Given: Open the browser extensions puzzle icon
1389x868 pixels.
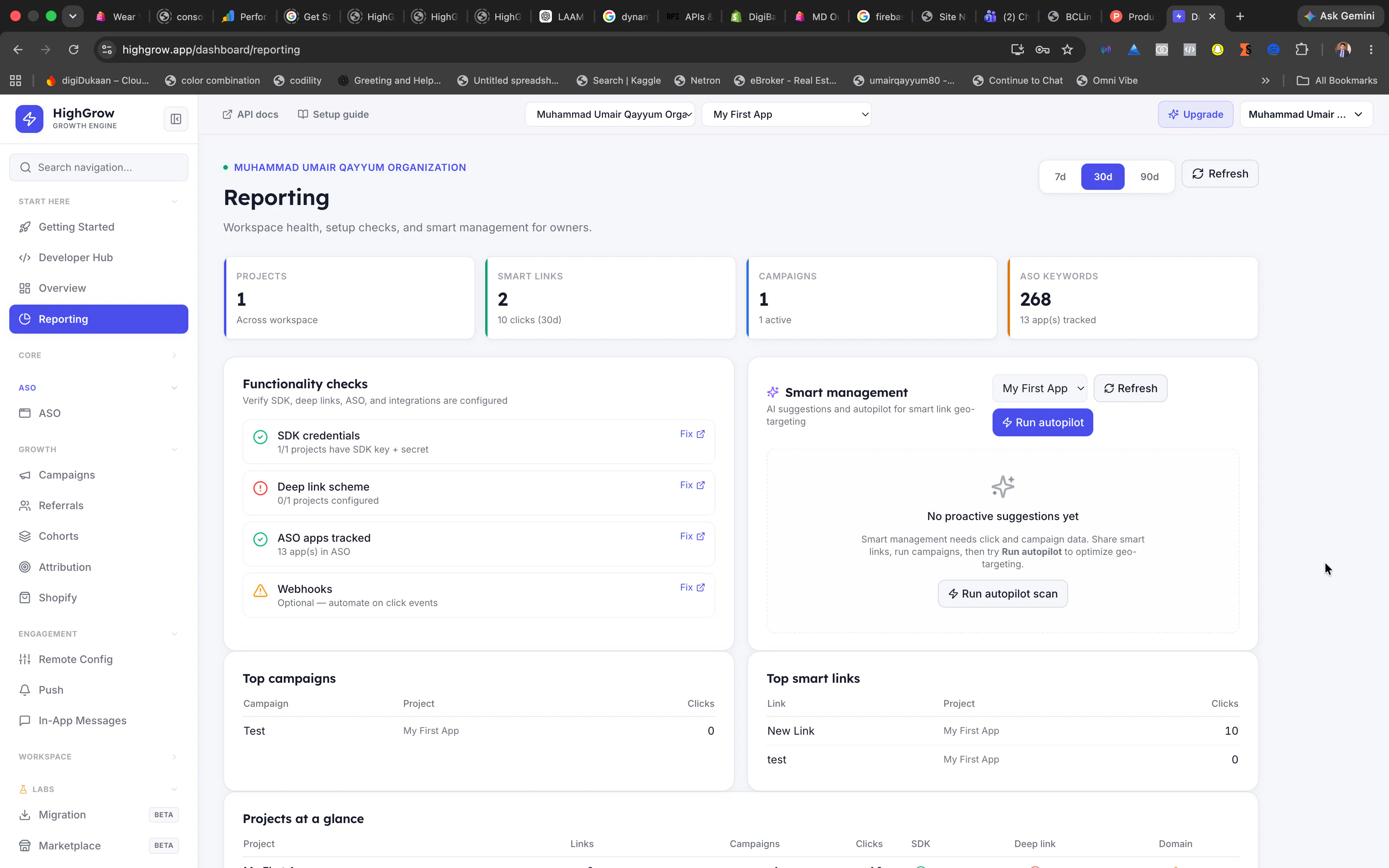Looking at the screenshot, I should 1302,50.
